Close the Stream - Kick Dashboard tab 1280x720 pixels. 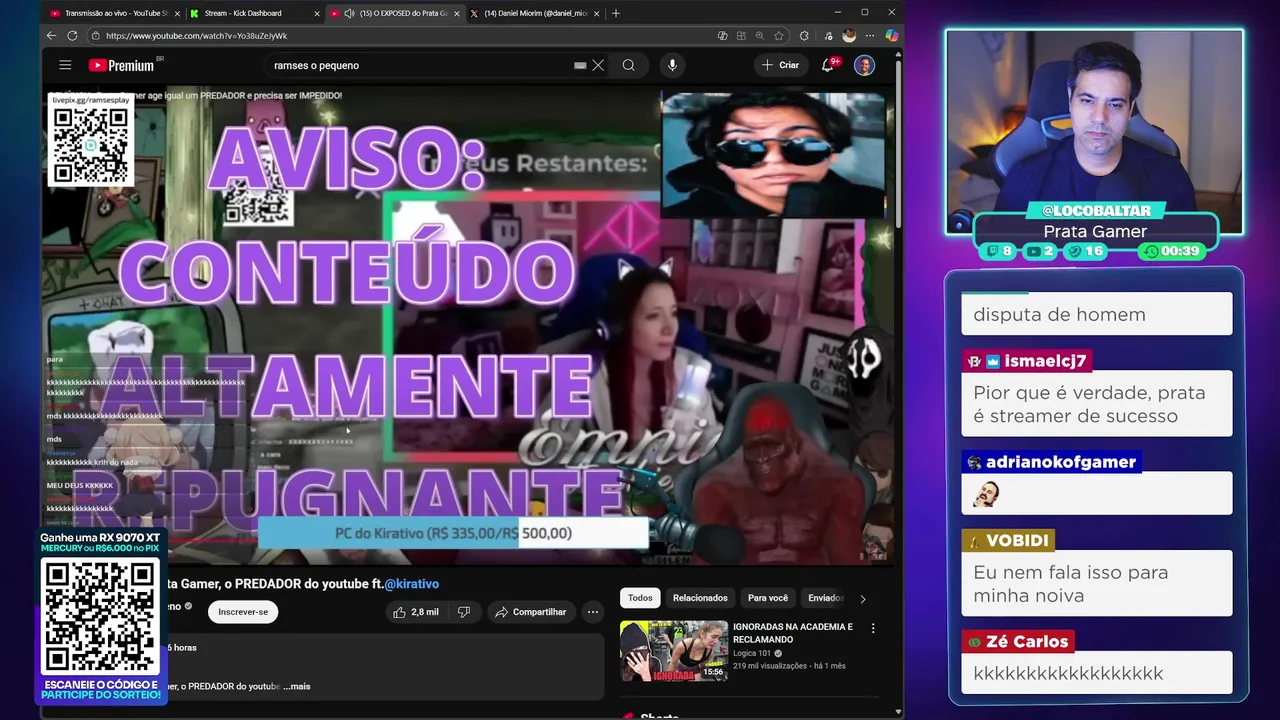click(x=317, y=13)
